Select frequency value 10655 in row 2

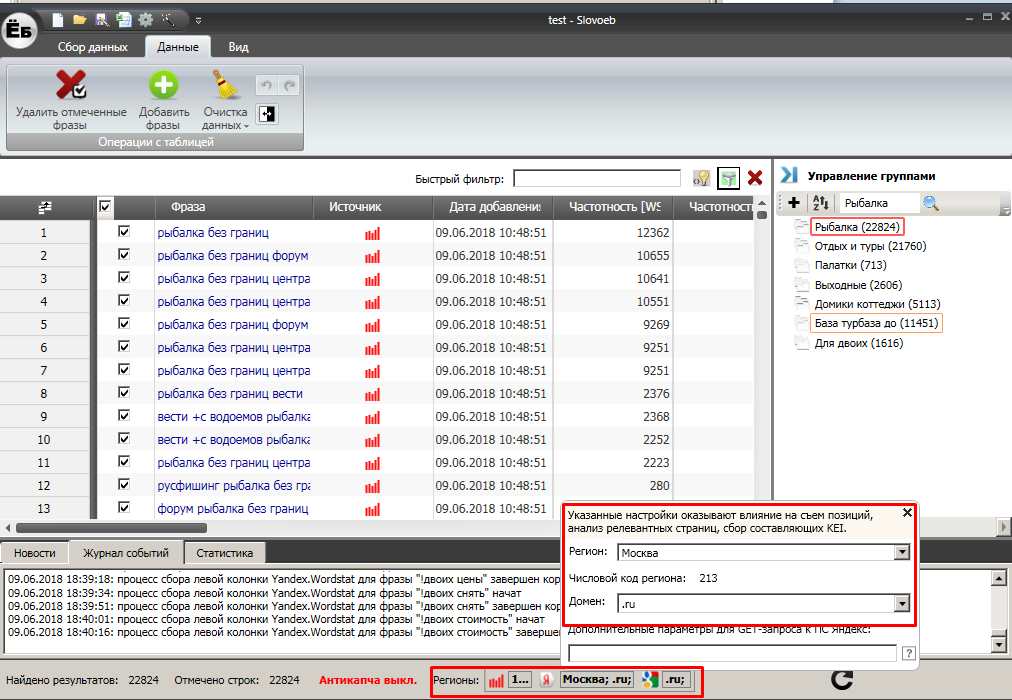coord(653,255)
